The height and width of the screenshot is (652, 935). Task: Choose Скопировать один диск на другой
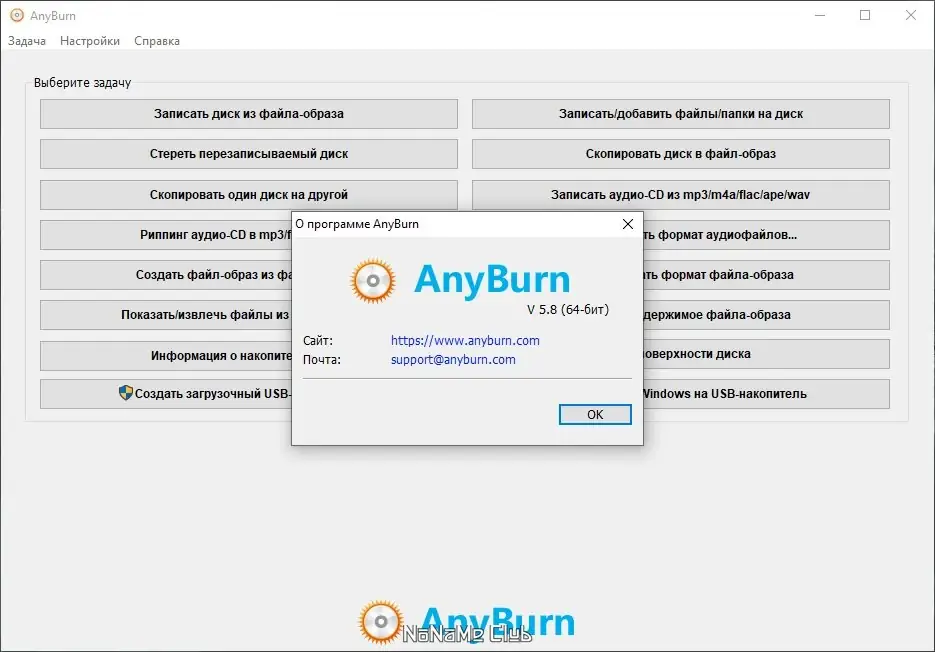click(x=249, y=194)
